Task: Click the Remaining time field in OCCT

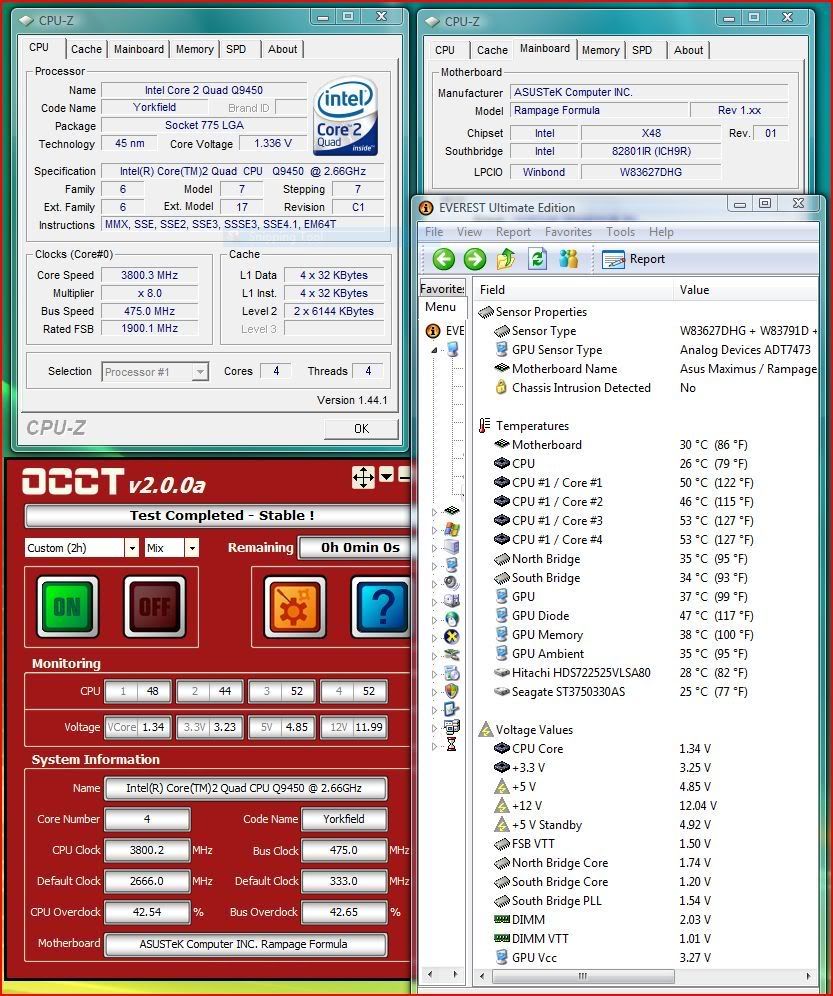Action: 357,548
